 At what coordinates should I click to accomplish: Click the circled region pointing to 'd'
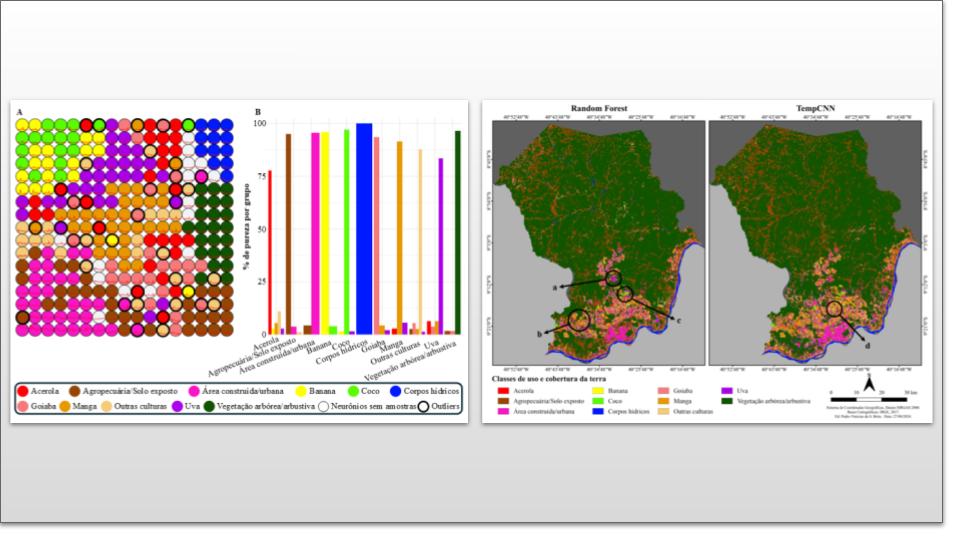[834, 309]
